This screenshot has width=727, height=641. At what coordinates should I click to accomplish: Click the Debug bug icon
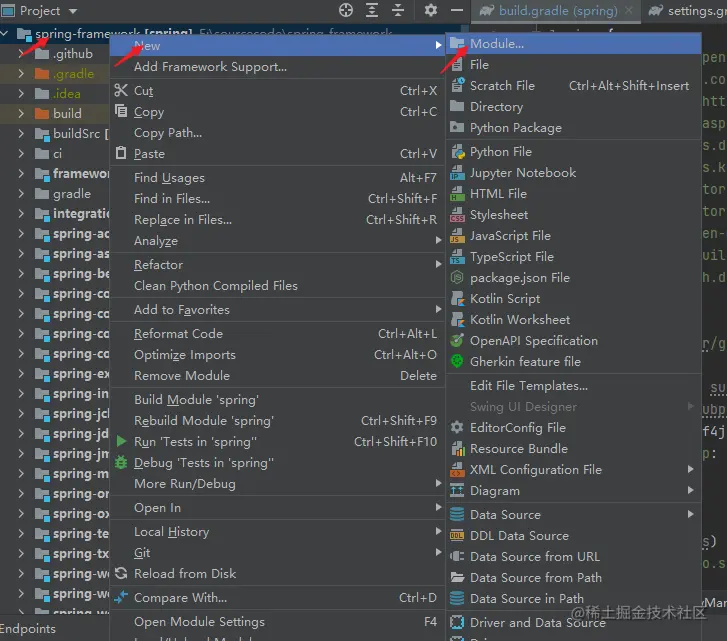click(121, 462)
